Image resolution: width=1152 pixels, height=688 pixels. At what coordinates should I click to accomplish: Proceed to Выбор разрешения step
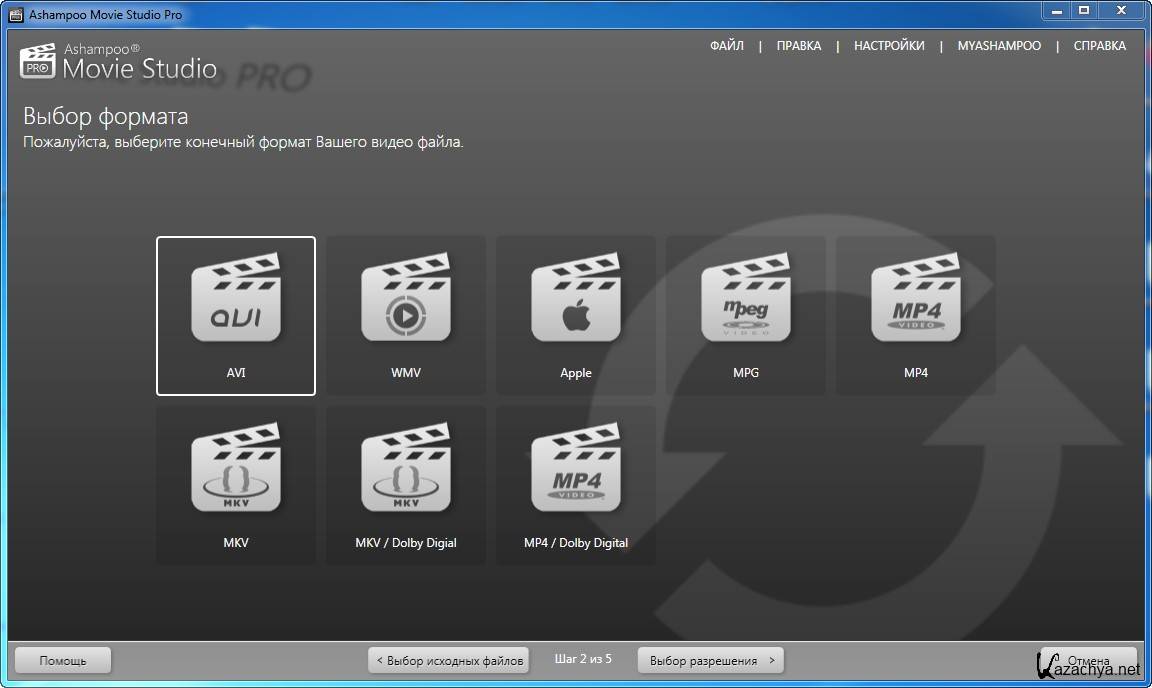tap(710, 661)
